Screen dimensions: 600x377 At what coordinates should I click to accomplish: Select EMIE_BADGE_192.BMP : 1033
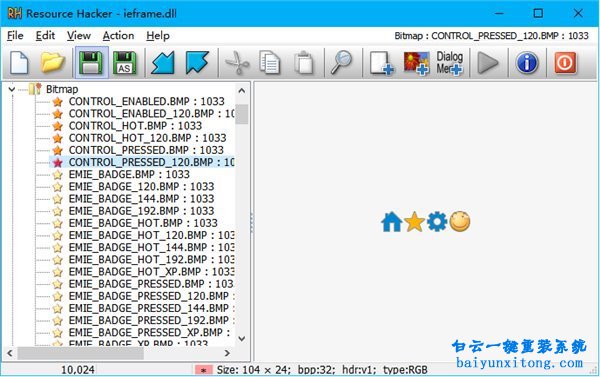pos(141,211)
